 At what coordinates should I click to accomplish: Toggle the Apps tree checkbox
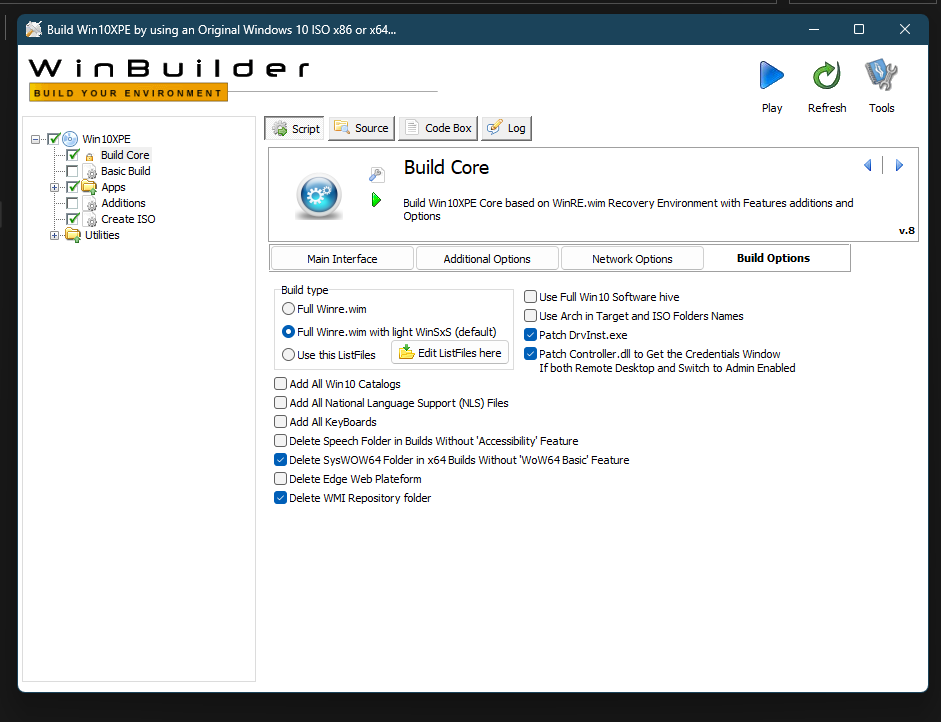pyautogui.click(x=73, y=187)
